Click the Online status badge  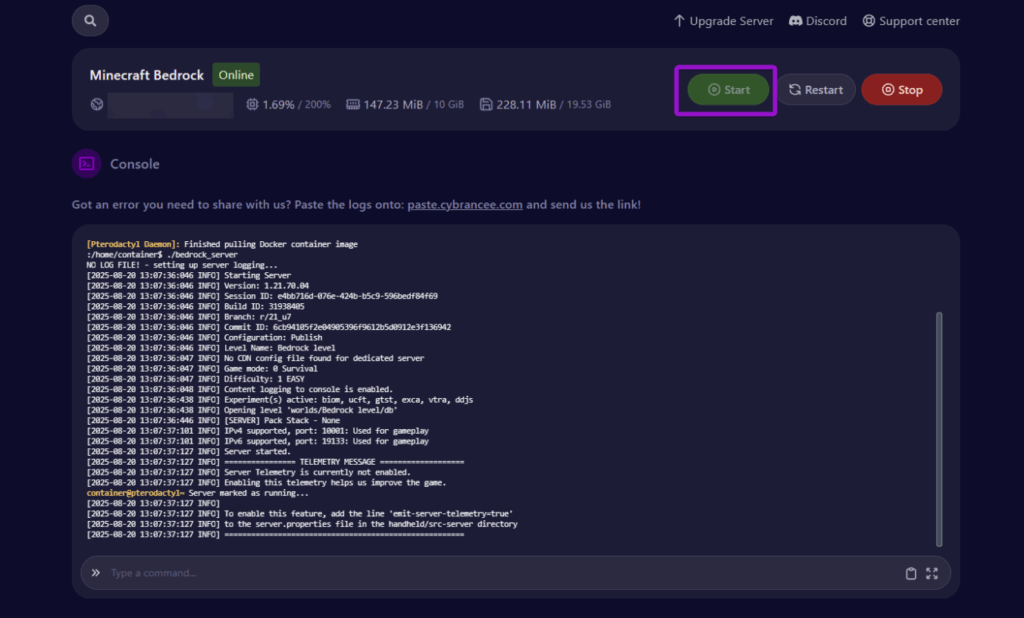tap(236, 74)
